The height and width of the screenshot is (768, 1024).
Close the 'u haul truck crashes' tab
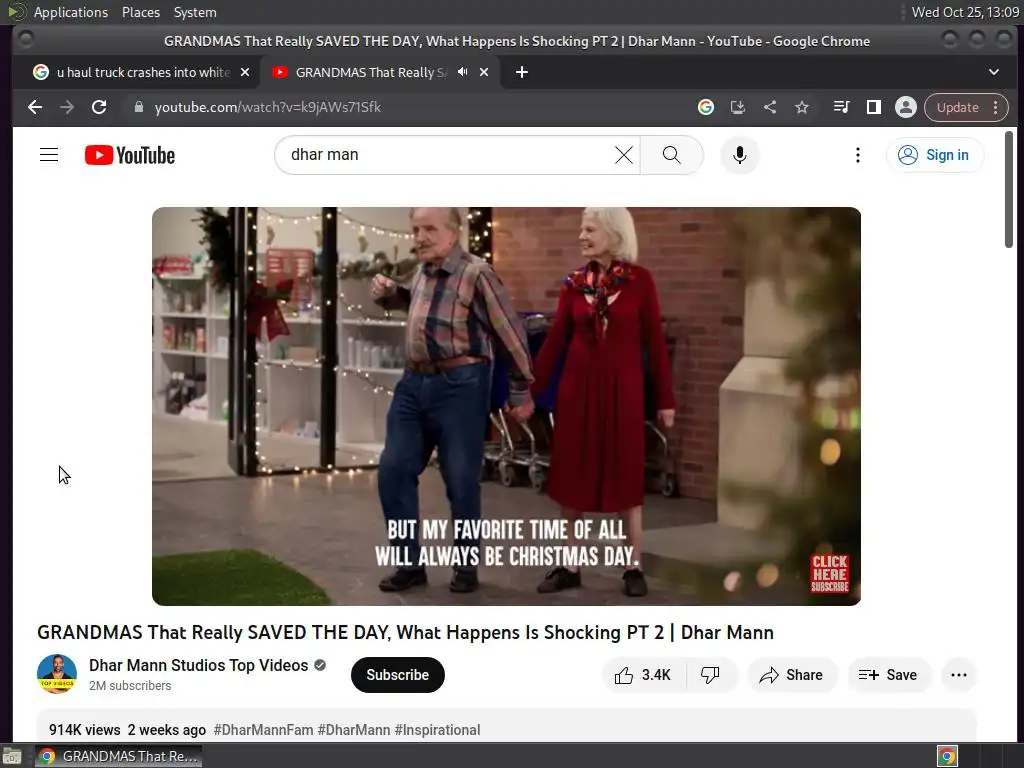coord(245,72)
